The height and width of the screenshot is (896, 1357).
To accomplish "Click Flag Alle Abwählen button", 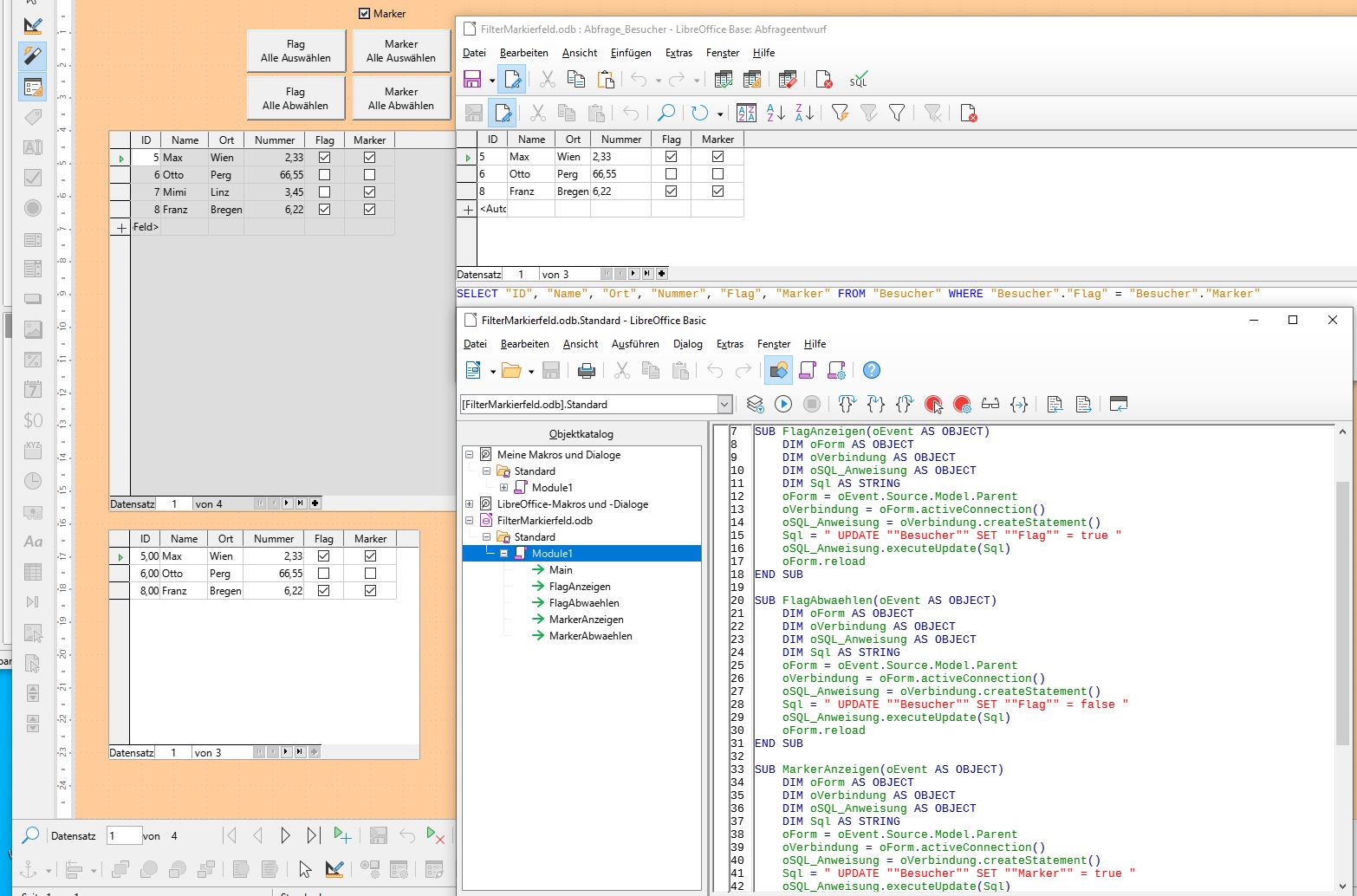I will pyautogui.click(x=295, y=98).
